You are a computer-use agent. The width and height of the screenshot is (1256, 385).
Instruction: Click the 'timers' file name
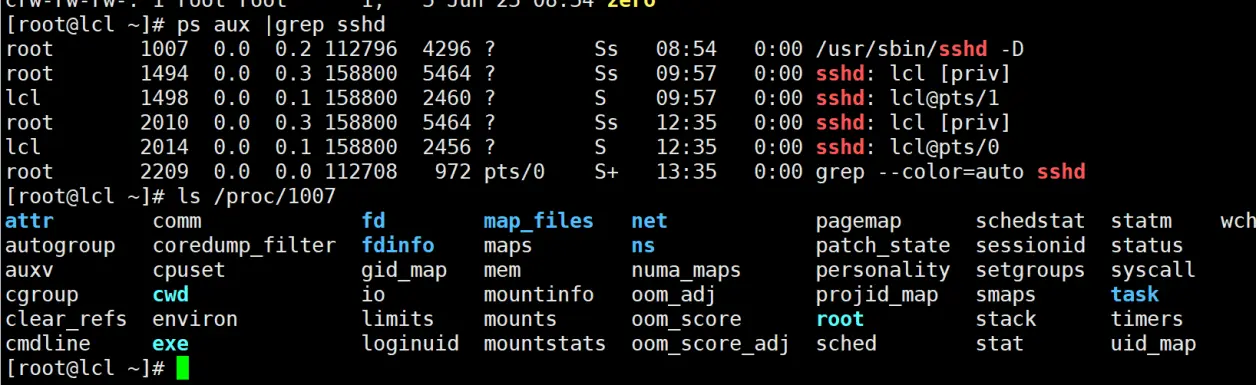(x=1147, y=319)
